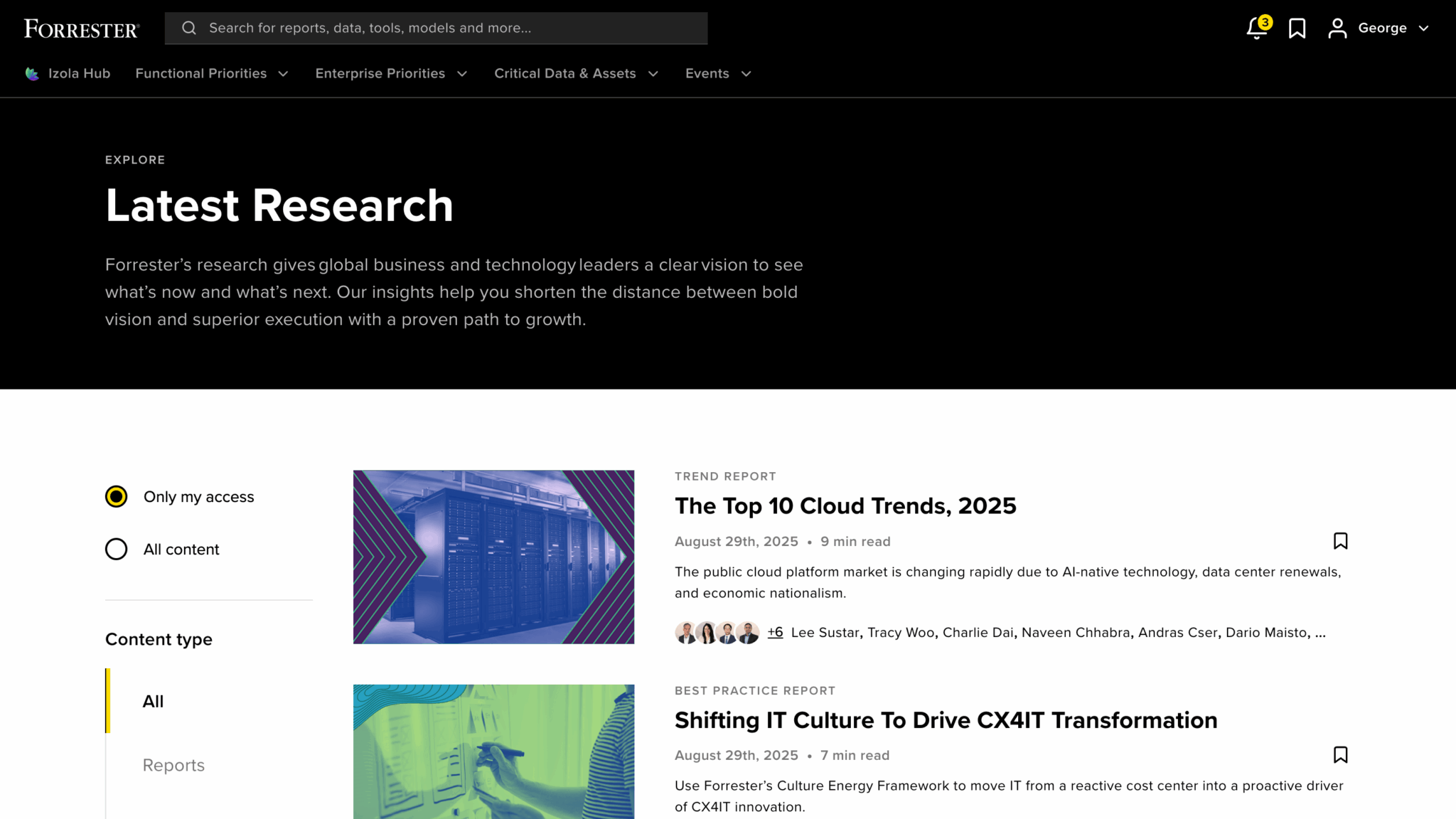The height and width of the screenshot is (819, 1456).
Task: Select the All content radio button
Action: tap(115, 549)
